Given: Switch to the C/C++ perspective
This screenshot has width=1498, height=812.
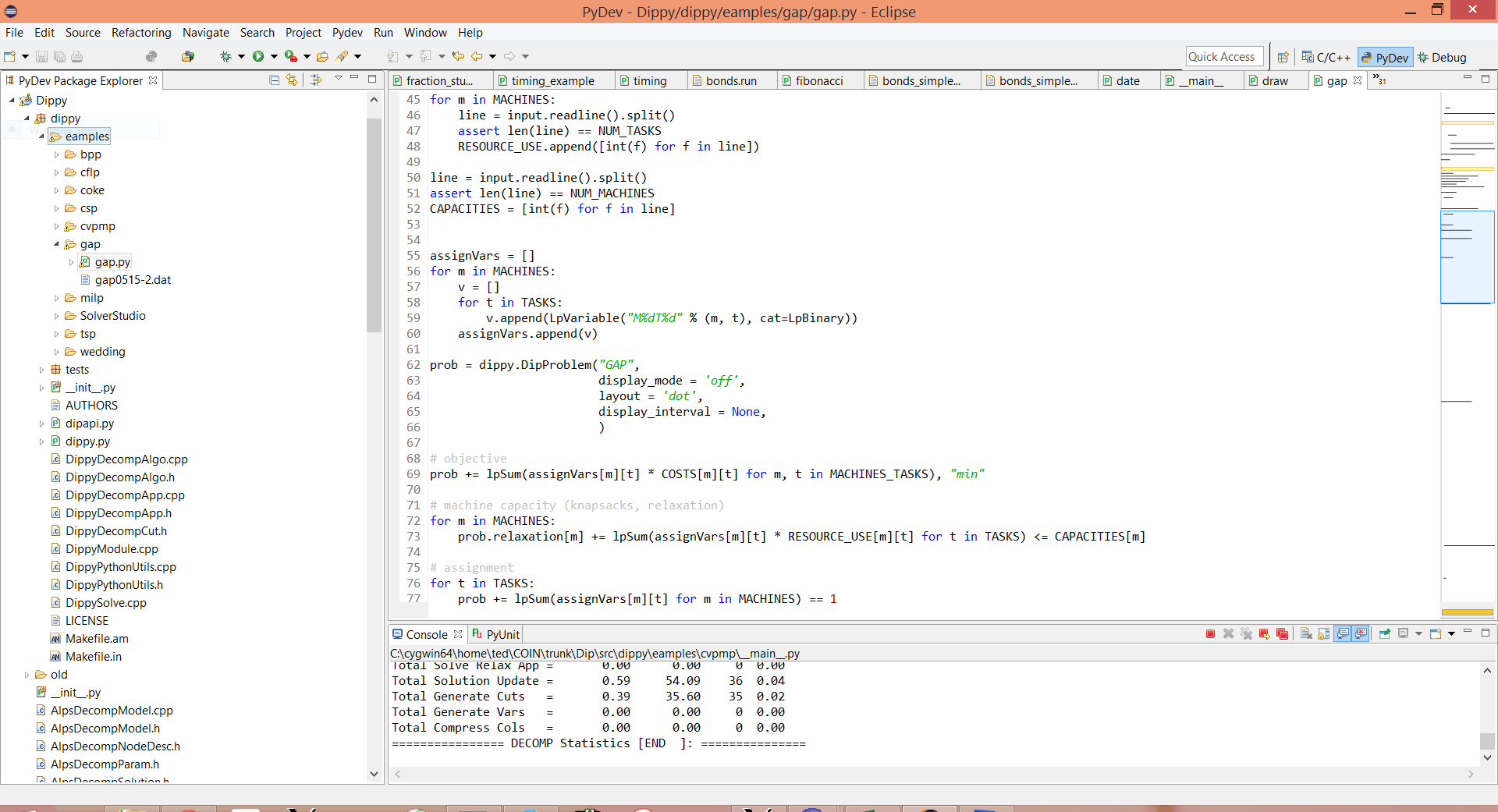Looking at the screenshot, I should 1326,58.
